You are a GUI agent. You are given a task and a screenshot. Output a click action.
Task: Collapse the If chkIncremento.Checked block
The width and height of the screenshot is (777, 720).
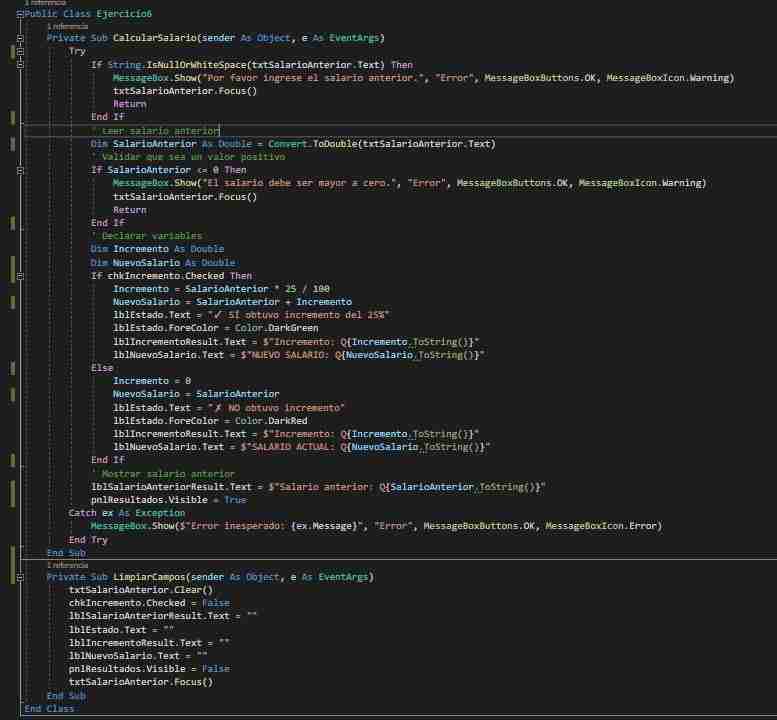[19, 276]
